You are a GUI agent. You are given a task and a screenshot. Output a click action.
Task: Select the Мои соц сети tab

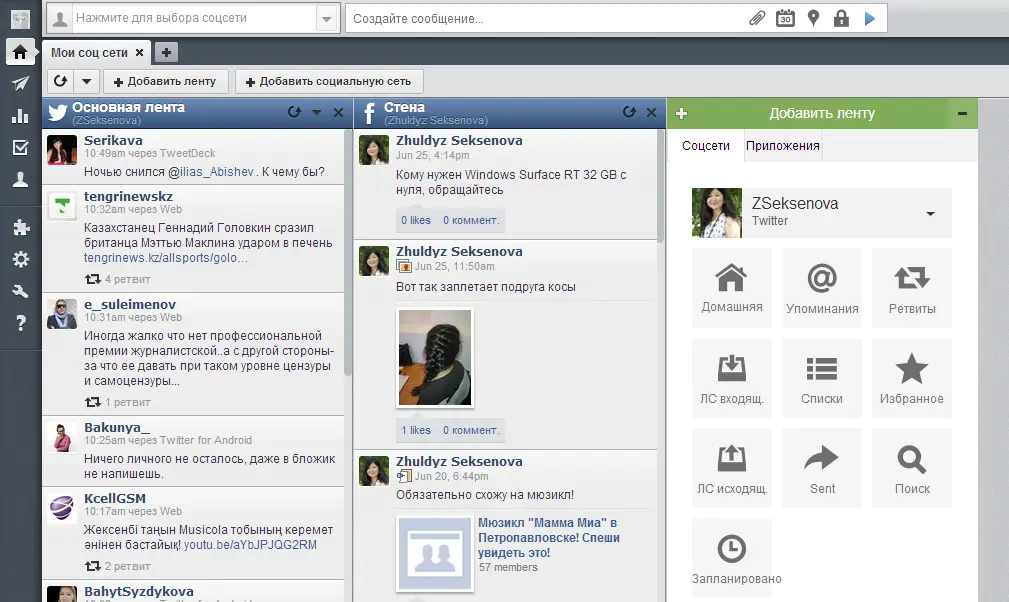pyautogui.click(x=89, y=53)
